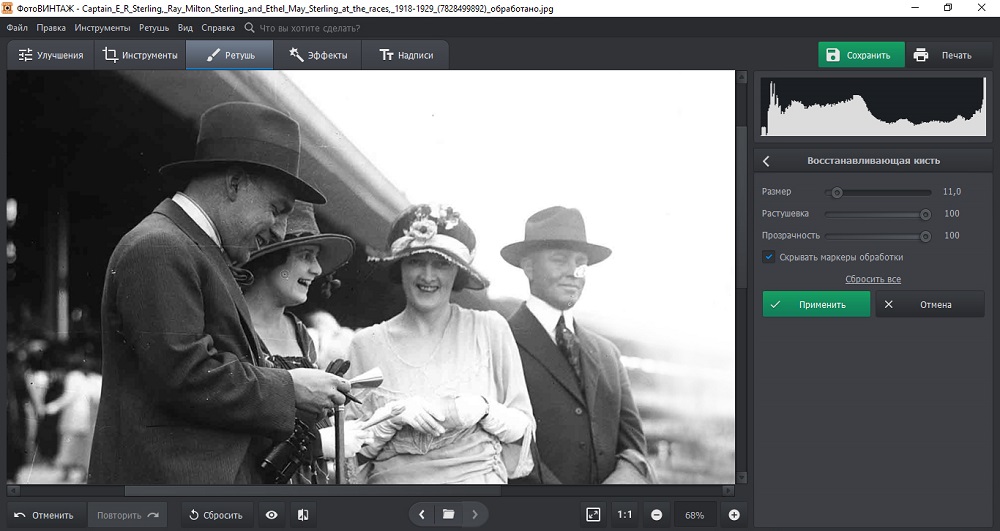
Task: Go to next photo arrow
Action: click(474, 514)
